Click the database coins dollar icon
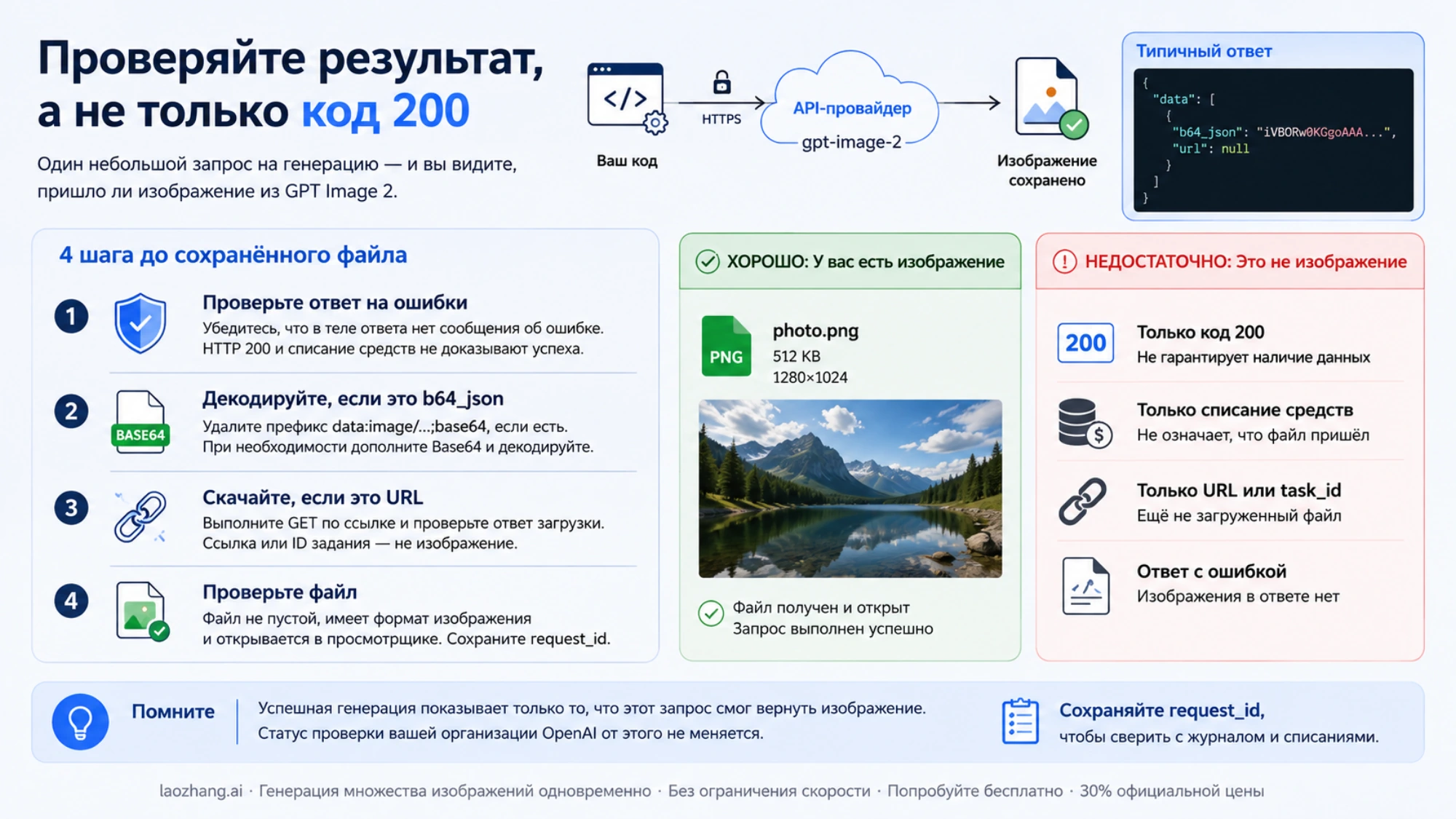 (x=1085, y=423)
